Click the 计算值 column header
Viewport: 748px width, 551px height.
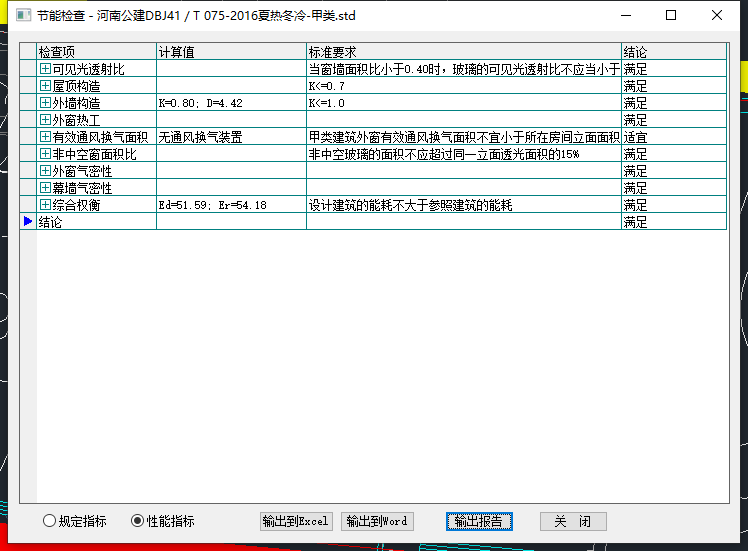[x=230, y=51]
